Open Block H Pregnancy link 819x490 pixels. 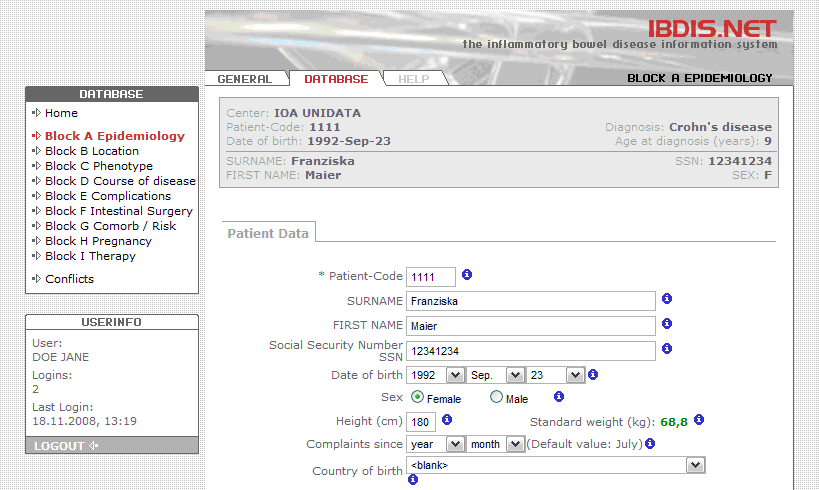(x=98, y=241)
